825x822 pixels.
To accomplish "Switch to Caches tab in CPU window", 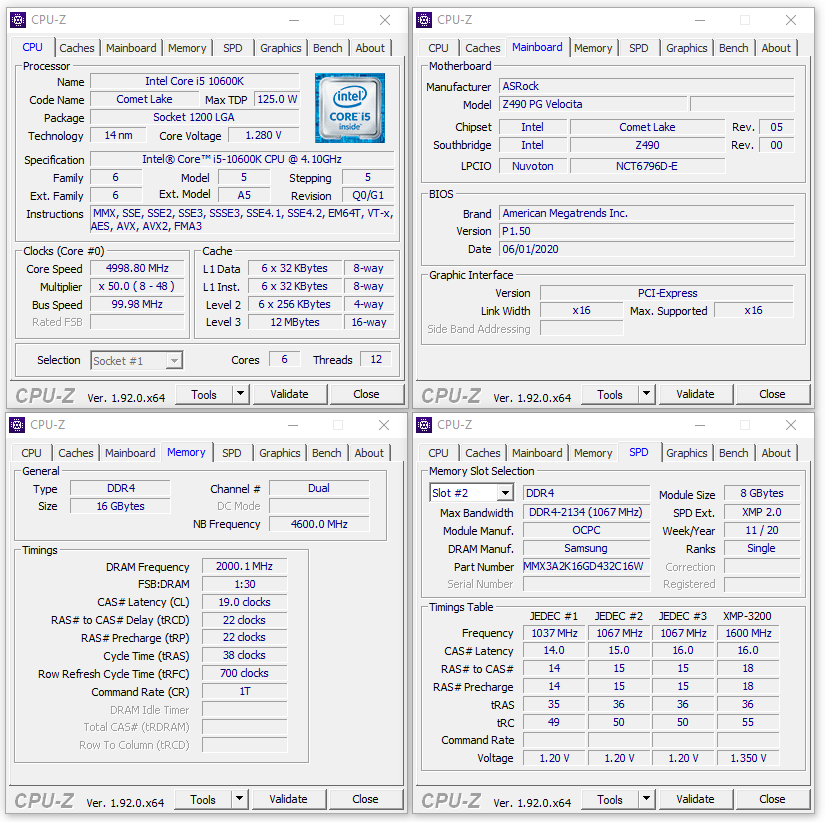I will click(x=77, y=48).
